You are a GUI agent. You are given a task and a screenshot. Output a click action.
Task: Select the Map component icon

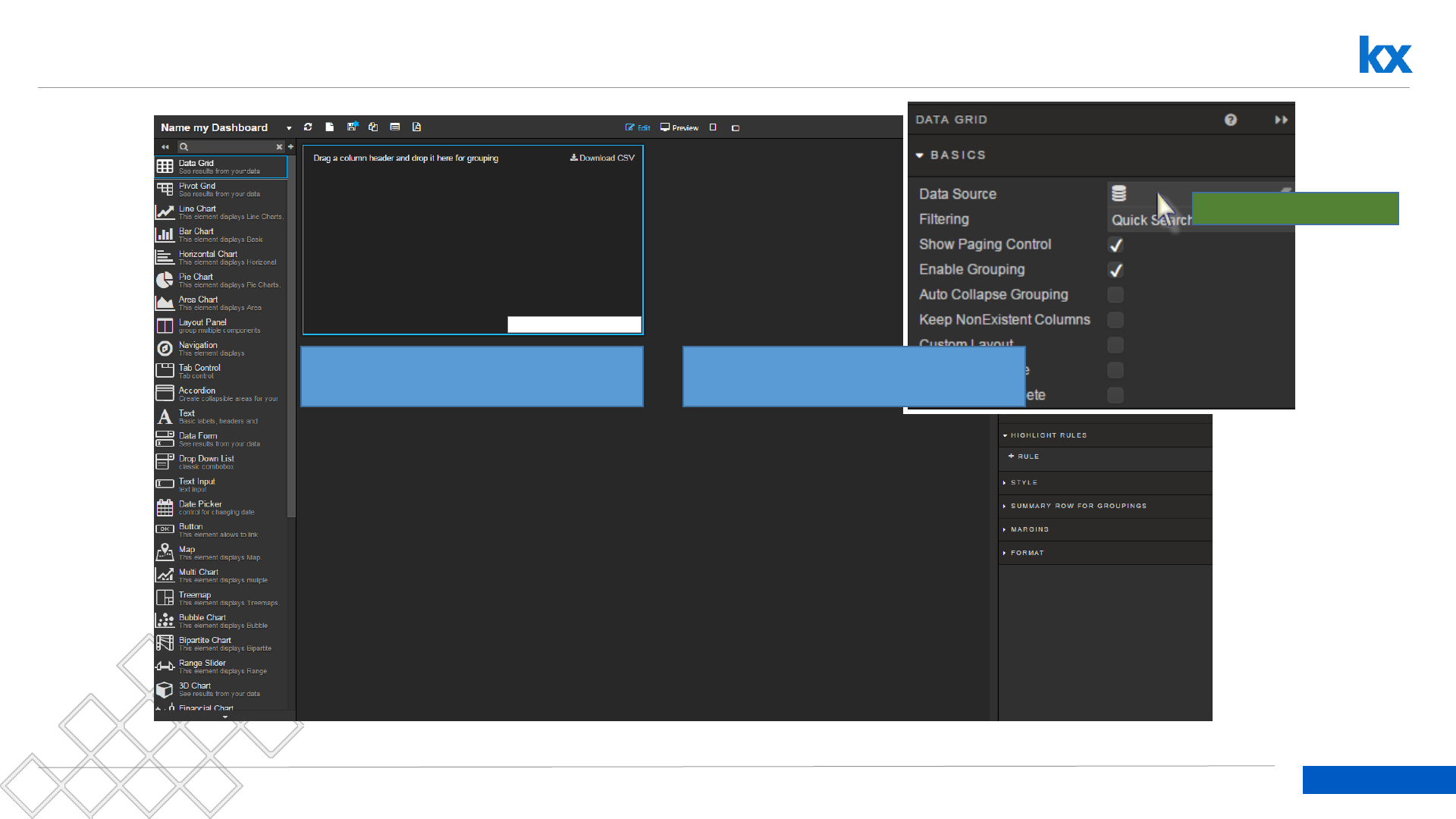(x=165, y=552)
